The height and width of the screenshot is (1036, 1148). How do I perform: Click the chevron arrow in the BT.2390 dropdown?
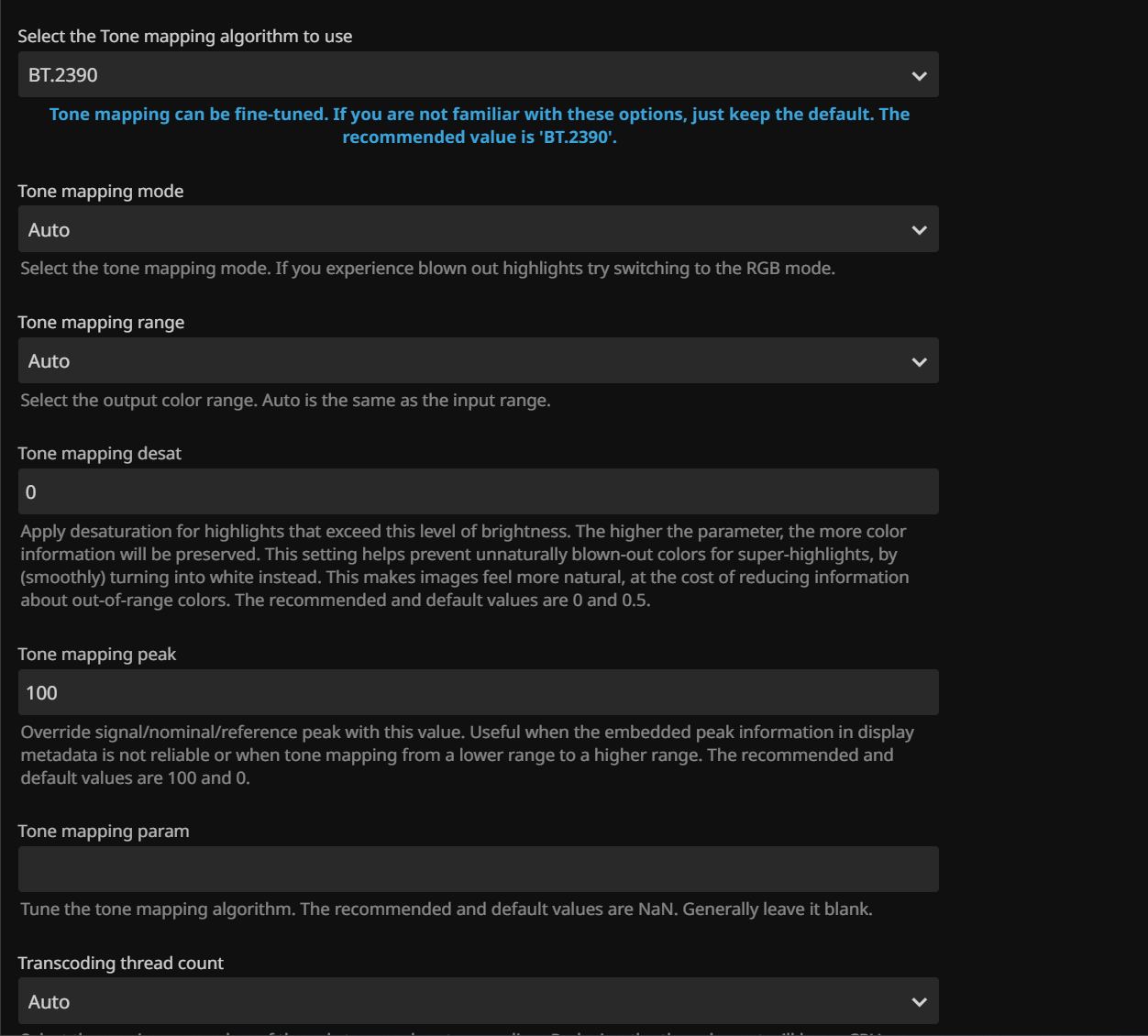[919, 76]
